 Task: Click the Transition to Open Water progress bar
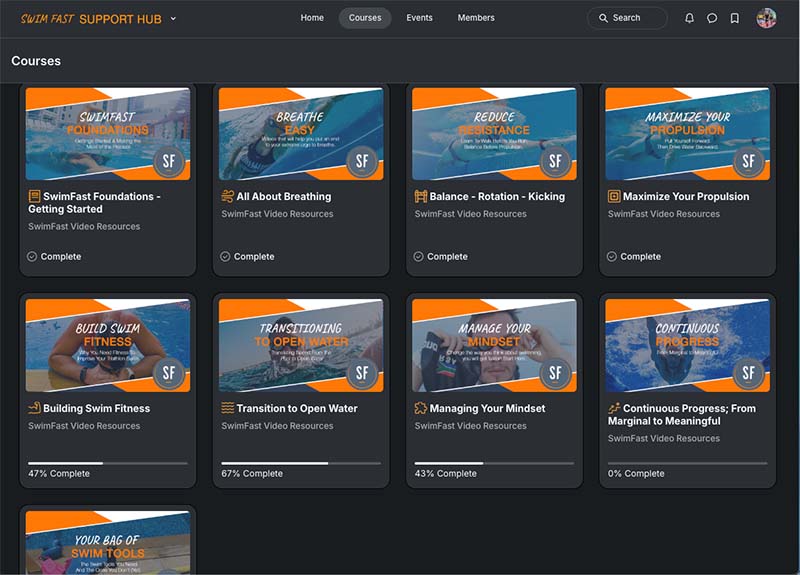point(301,463)
